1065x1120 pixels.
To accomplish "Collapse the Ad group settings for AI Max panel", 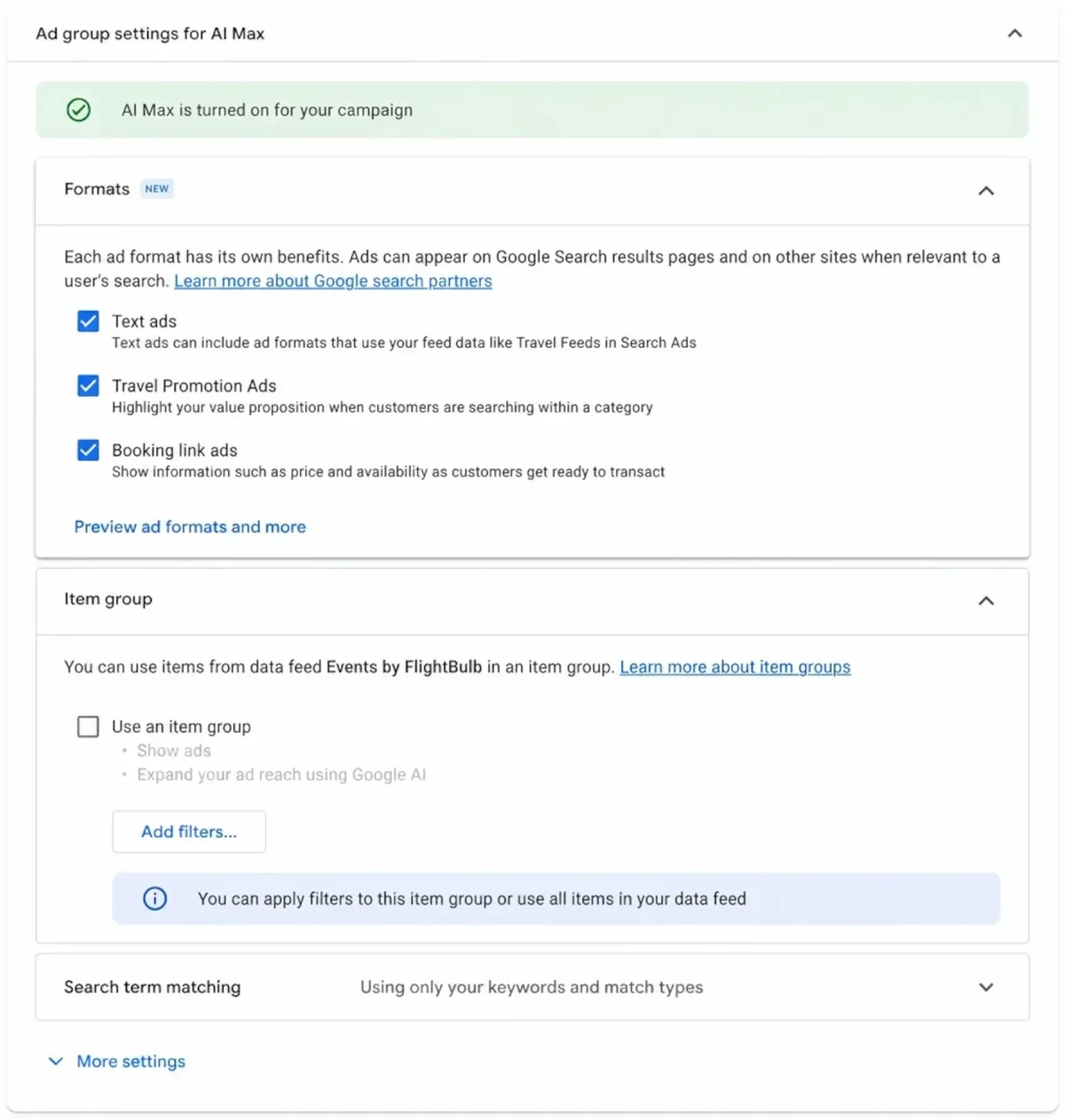I will coord(1015,34).
